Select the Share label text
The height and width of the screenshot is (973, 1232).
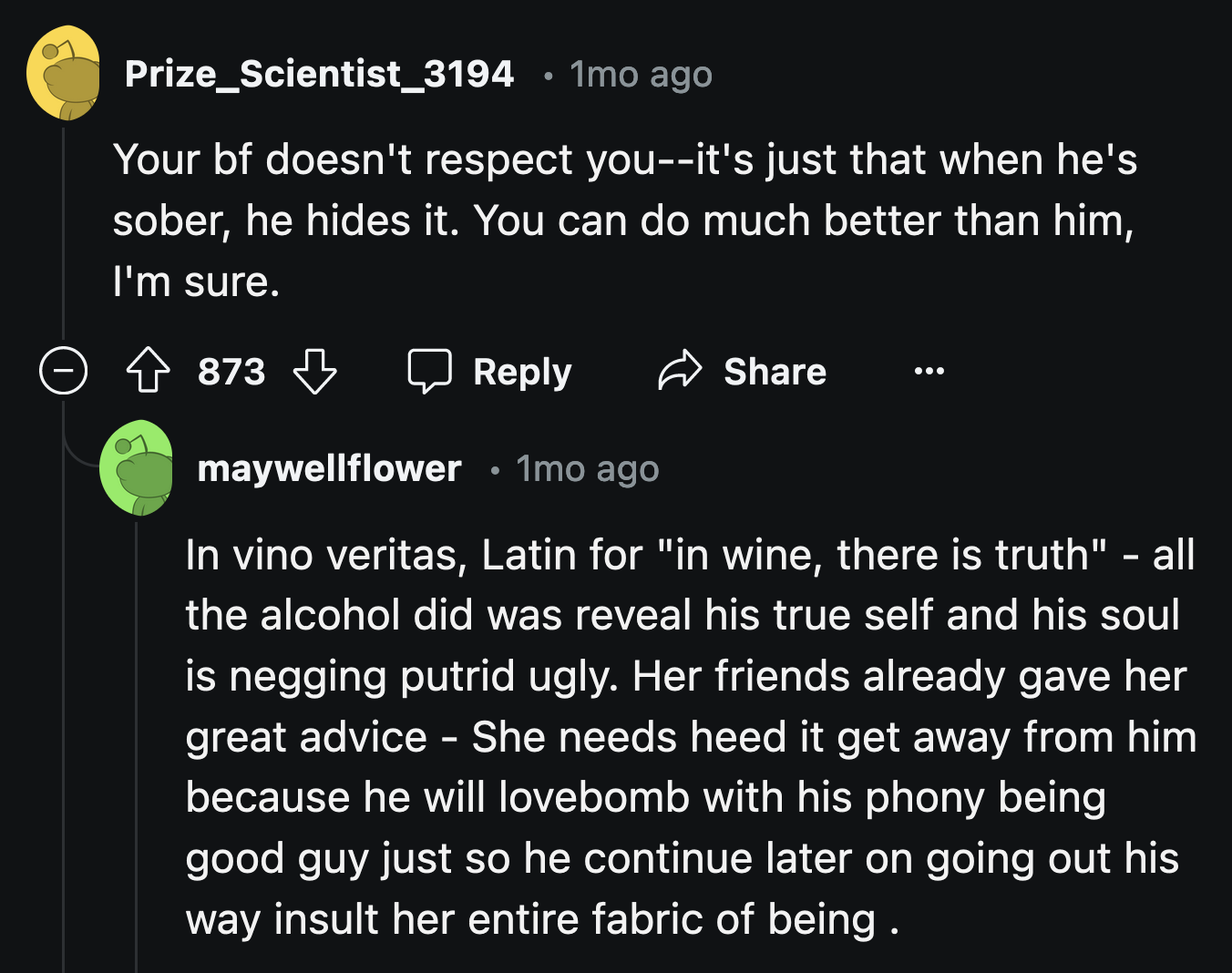tap(775, 371)
